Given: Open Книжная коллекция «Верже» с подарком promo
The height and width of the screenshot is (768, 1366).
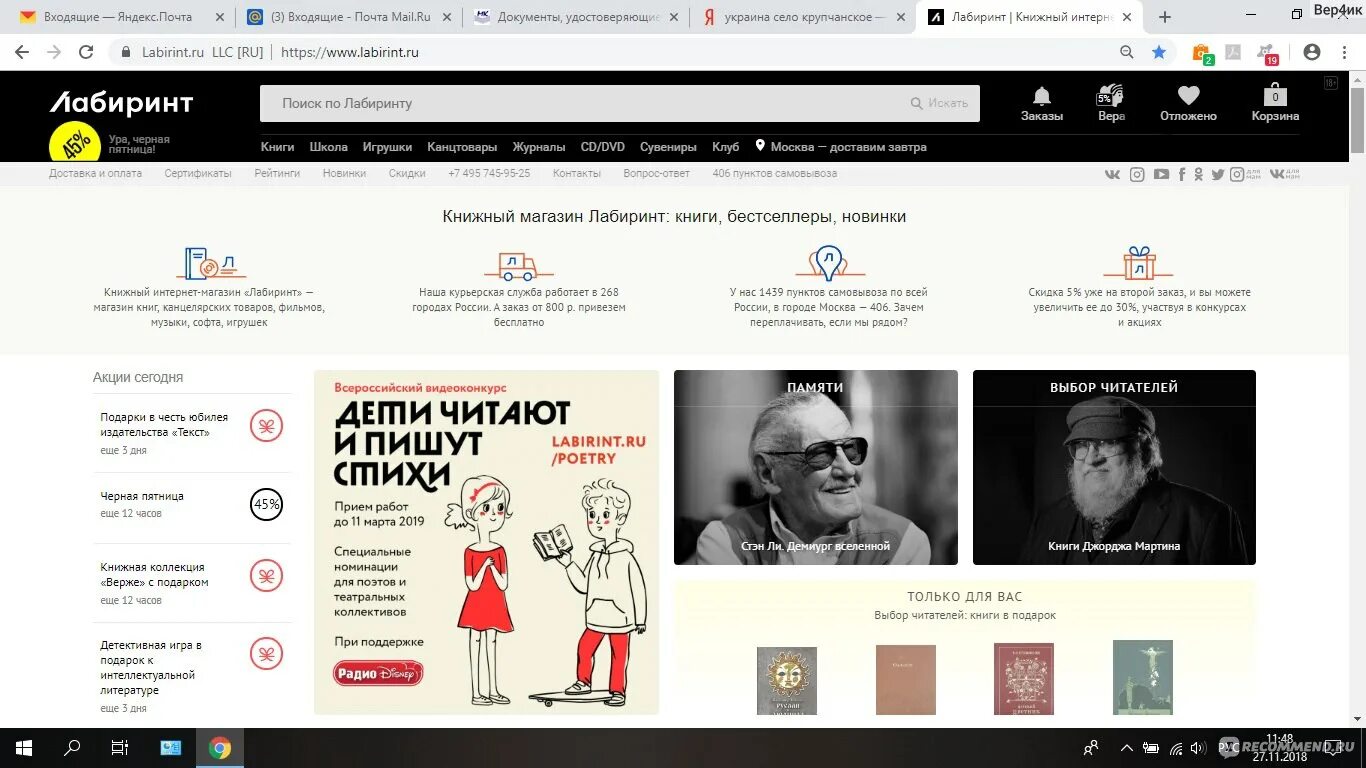Looking at the screenshot, I should click(x=154, y=575).
